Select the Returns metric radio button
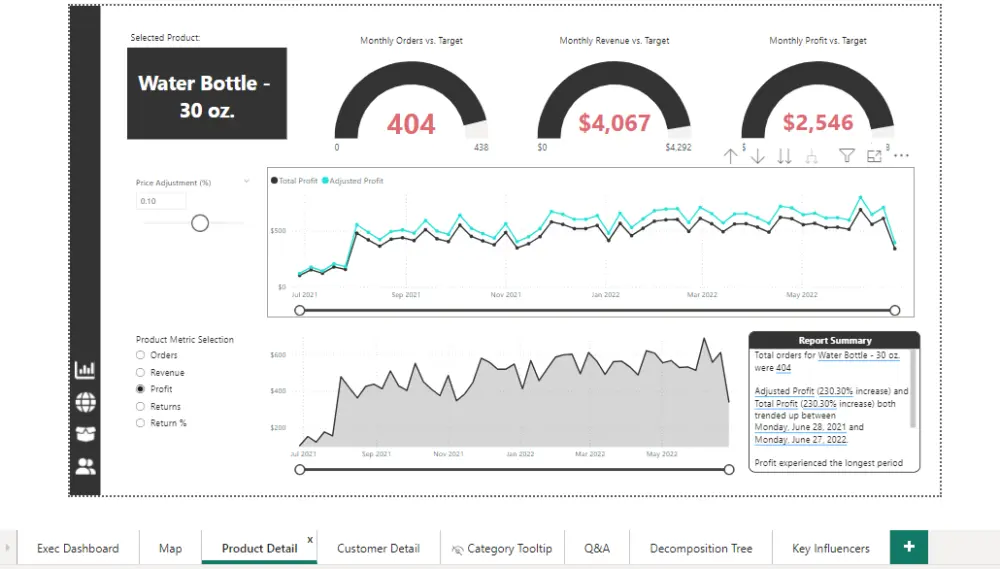 [x=140, y=406]
